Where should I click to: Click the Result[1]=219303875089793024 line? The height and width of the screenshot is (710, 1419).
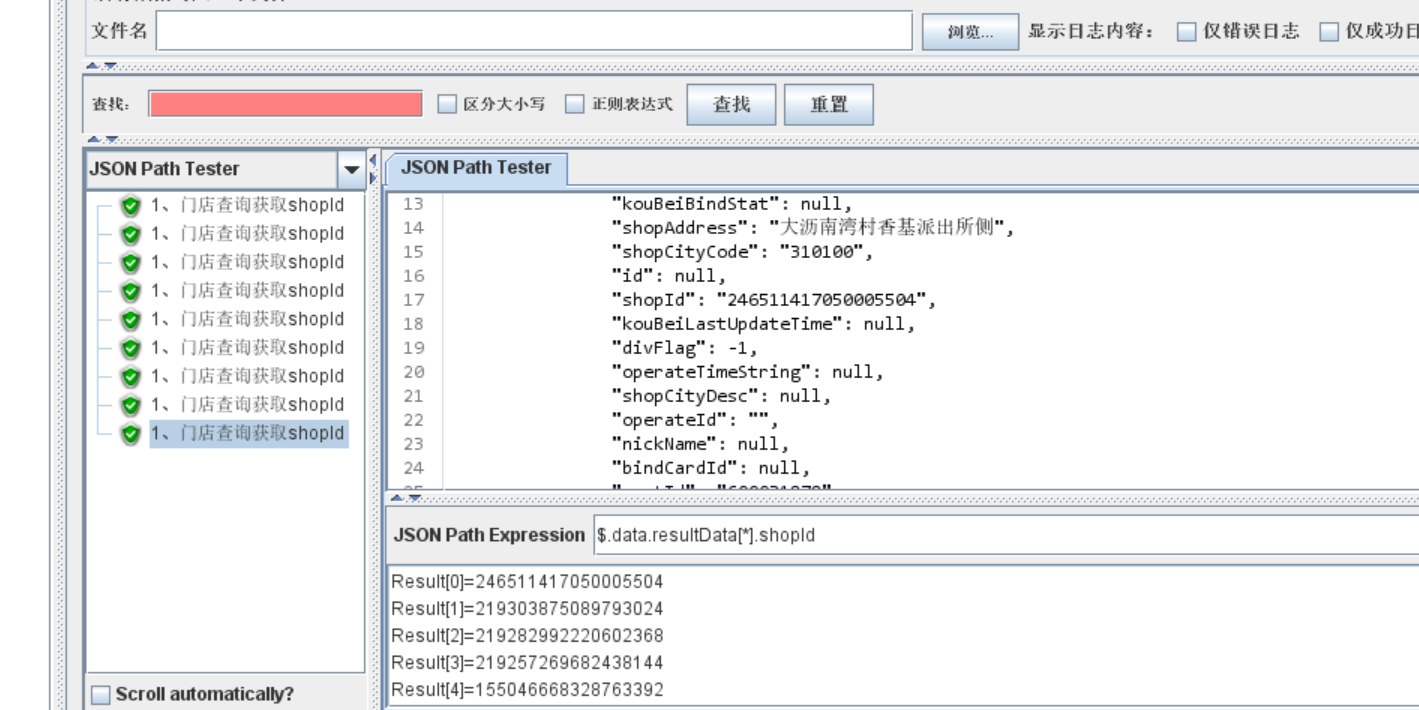click(x=527, y=609)
